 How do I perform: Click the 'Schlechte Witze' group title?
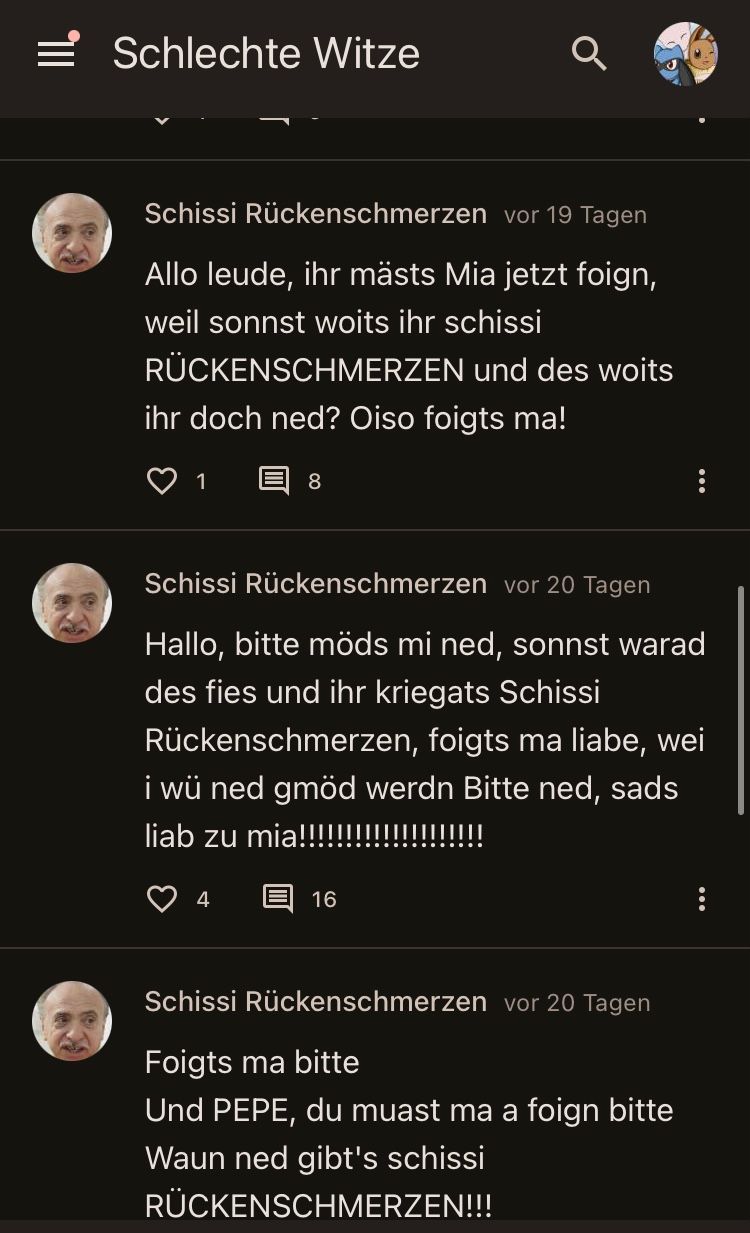266,54
